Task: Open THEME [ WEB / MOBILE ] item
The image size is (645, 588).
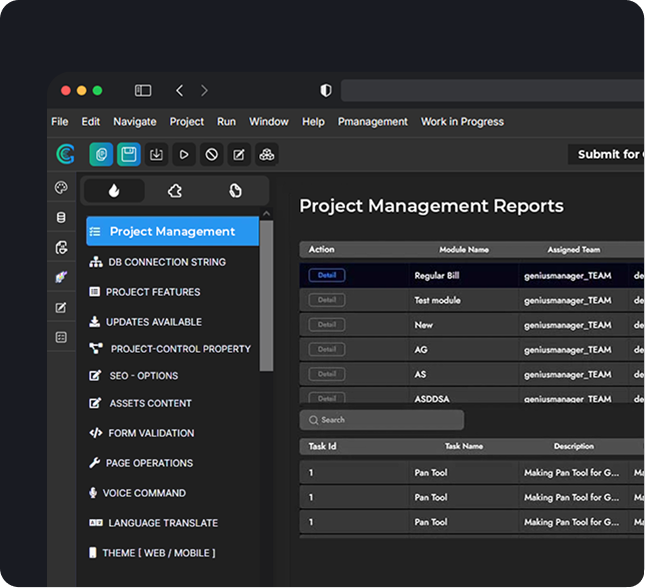Action: click(152, 553)
